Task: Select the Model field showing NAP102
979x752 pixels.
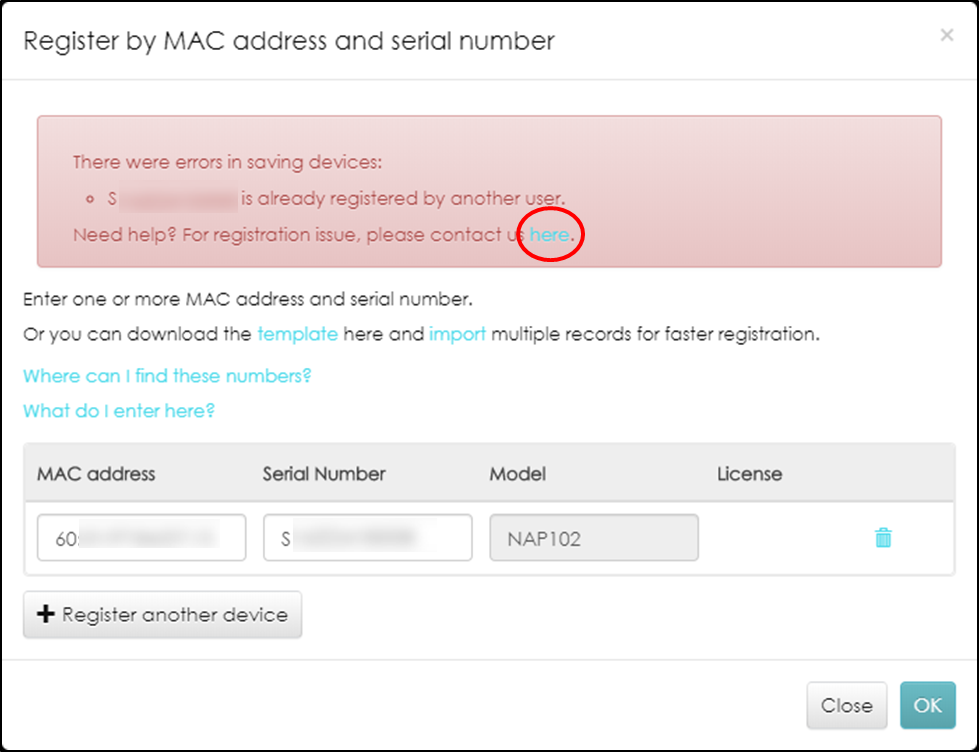Action: point(593,538)
